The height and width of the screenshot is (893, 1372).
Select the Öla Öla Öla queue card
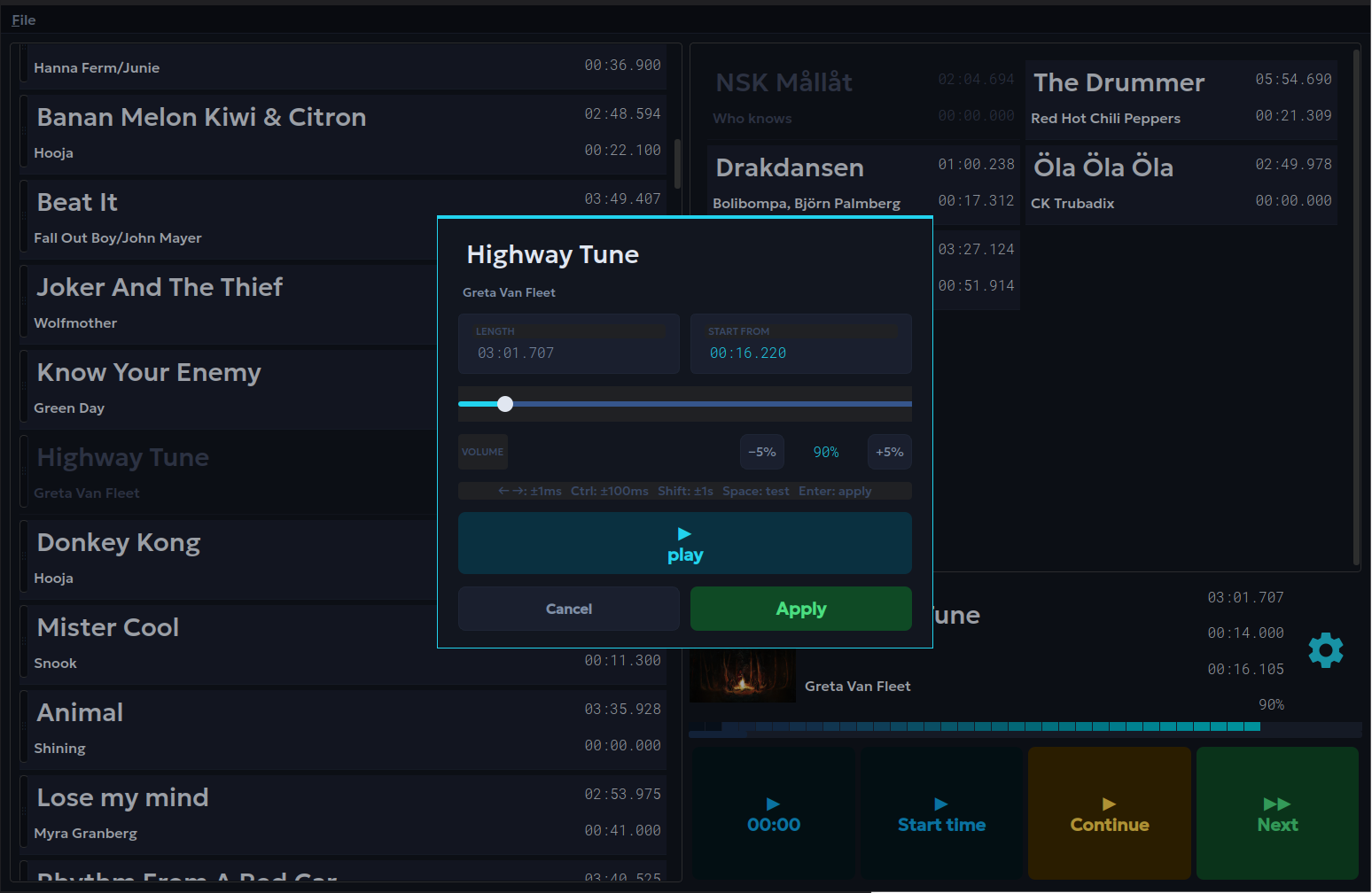click(x=1181, y=184)
